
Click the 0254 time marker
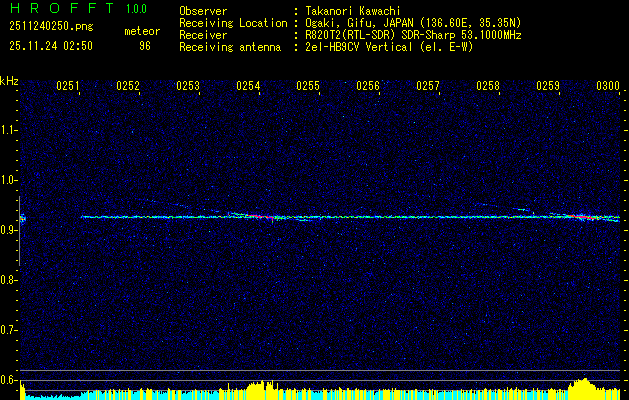248,86
